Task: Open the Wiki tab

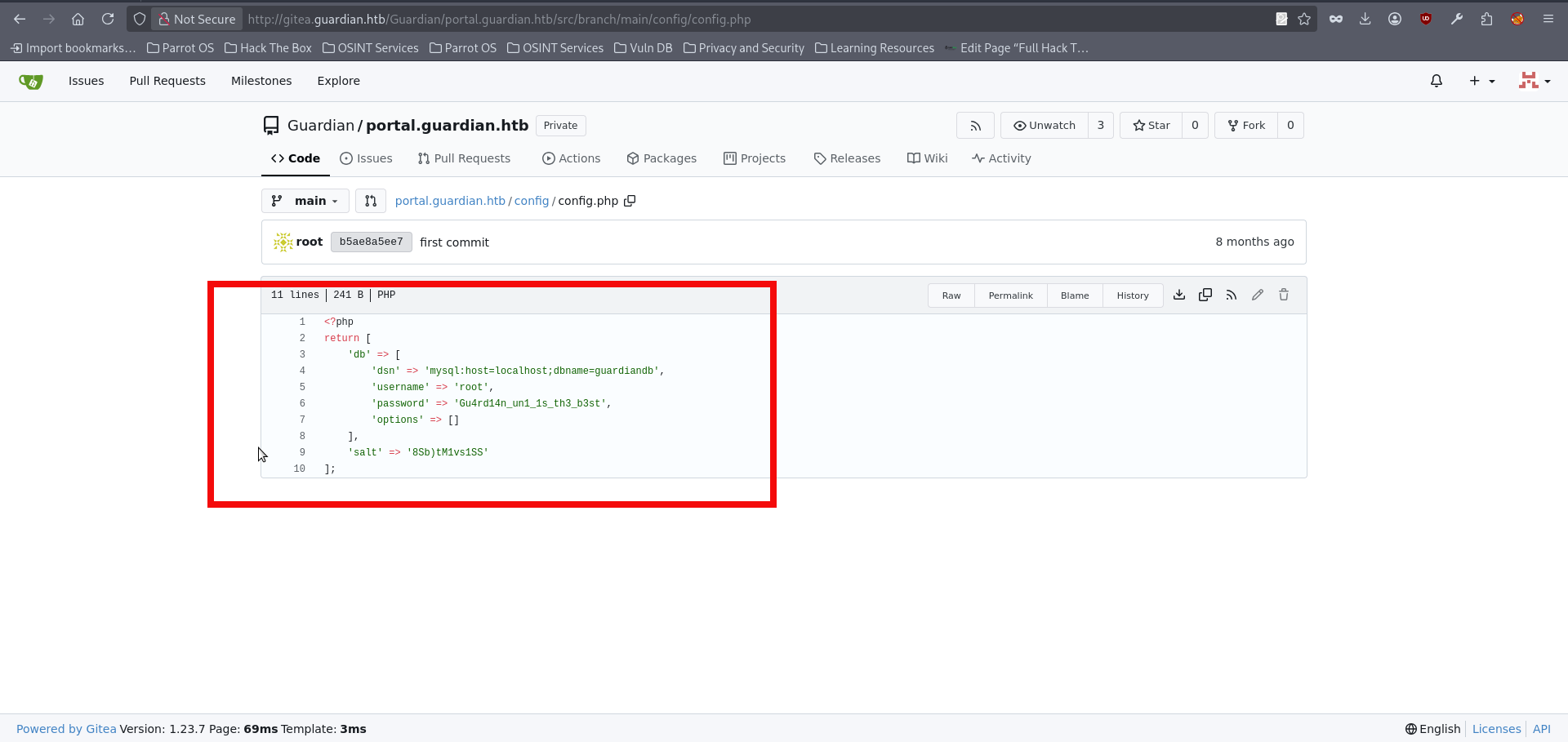Action: pyautogui.click(x=927, y=158)
